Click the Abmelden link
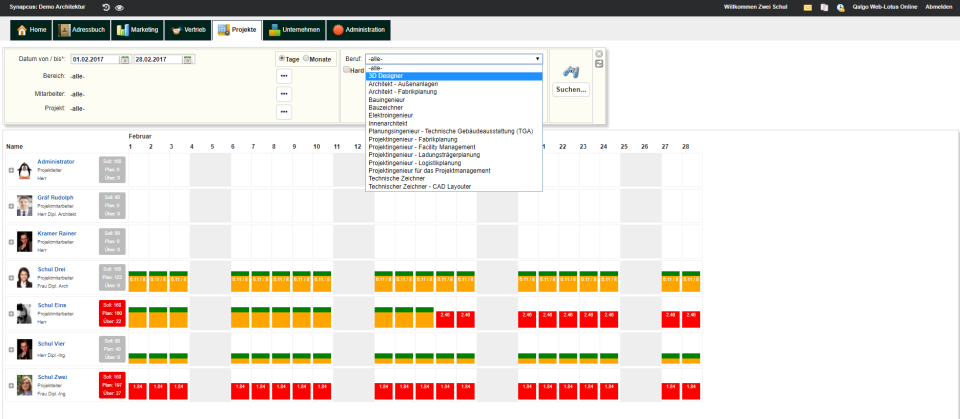 click(x=939, y=7)
